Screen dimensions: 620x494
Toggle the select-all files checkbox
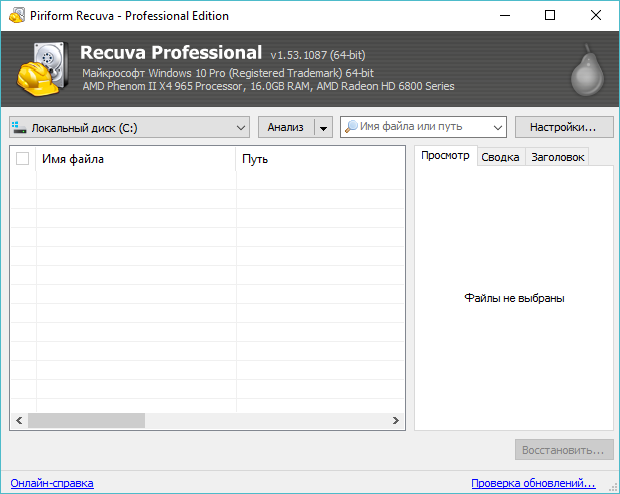(x=23, y=159)
